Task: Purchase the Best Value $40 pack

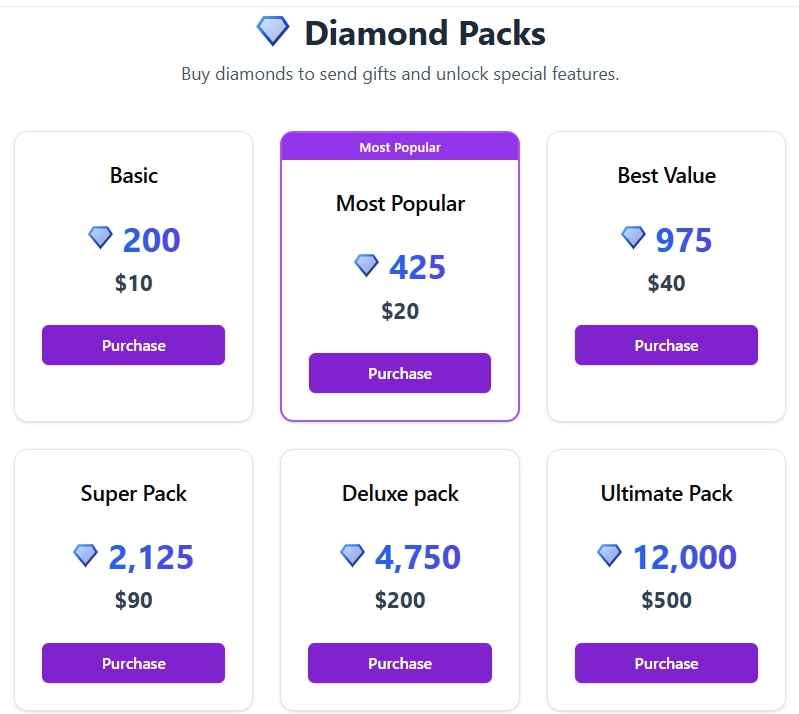Action: pos(667,345)
